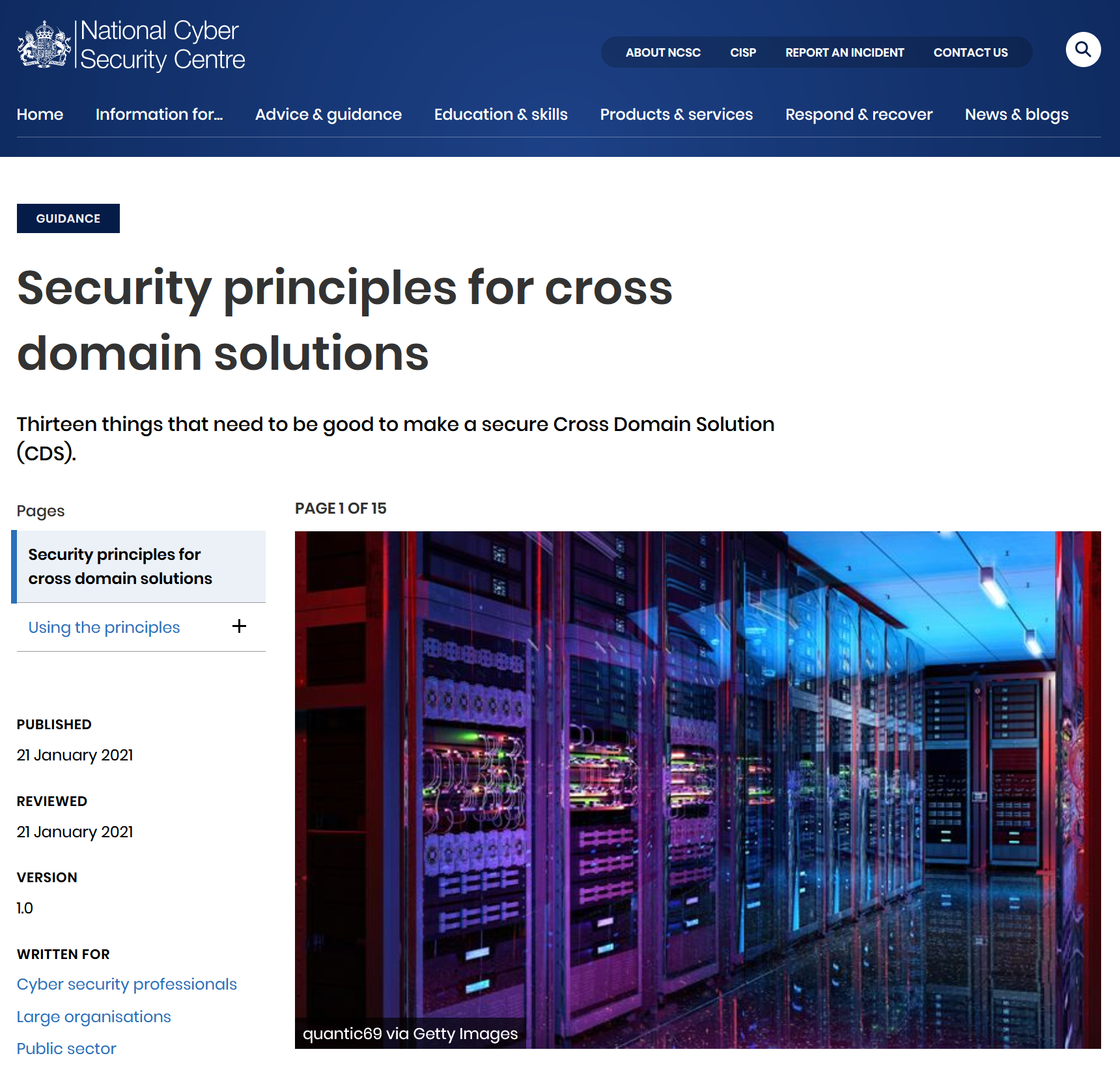This screenshot has width=1120, height=1071.
Task: Click the royal crest logo
Action: click(x=44, y=45)
